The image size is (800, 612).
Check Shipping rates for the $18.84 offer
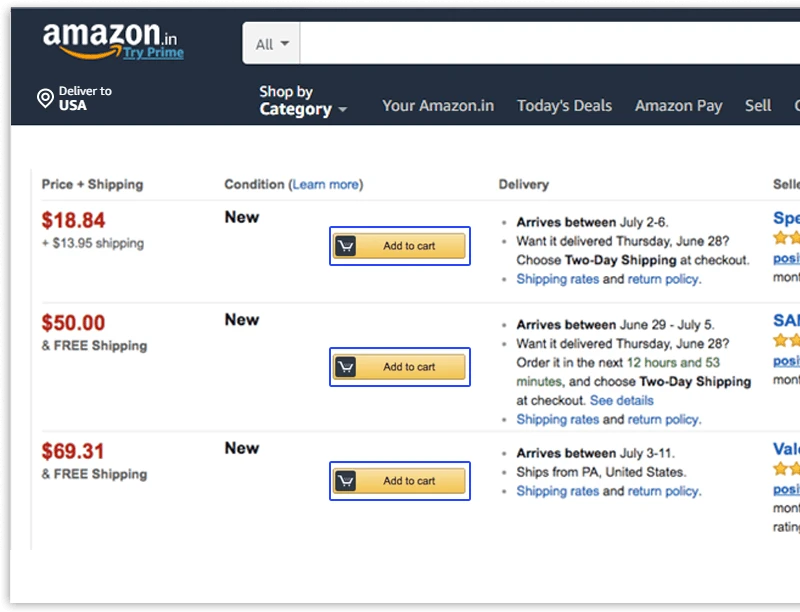click(557, 279)
